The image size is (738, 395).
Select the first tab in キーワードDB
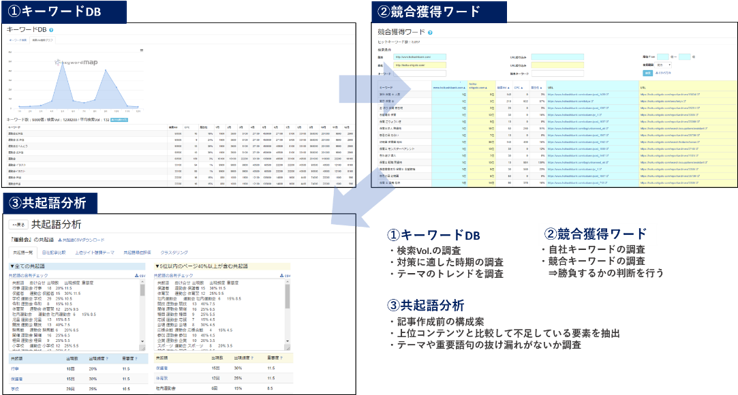(x=18, y=40)
